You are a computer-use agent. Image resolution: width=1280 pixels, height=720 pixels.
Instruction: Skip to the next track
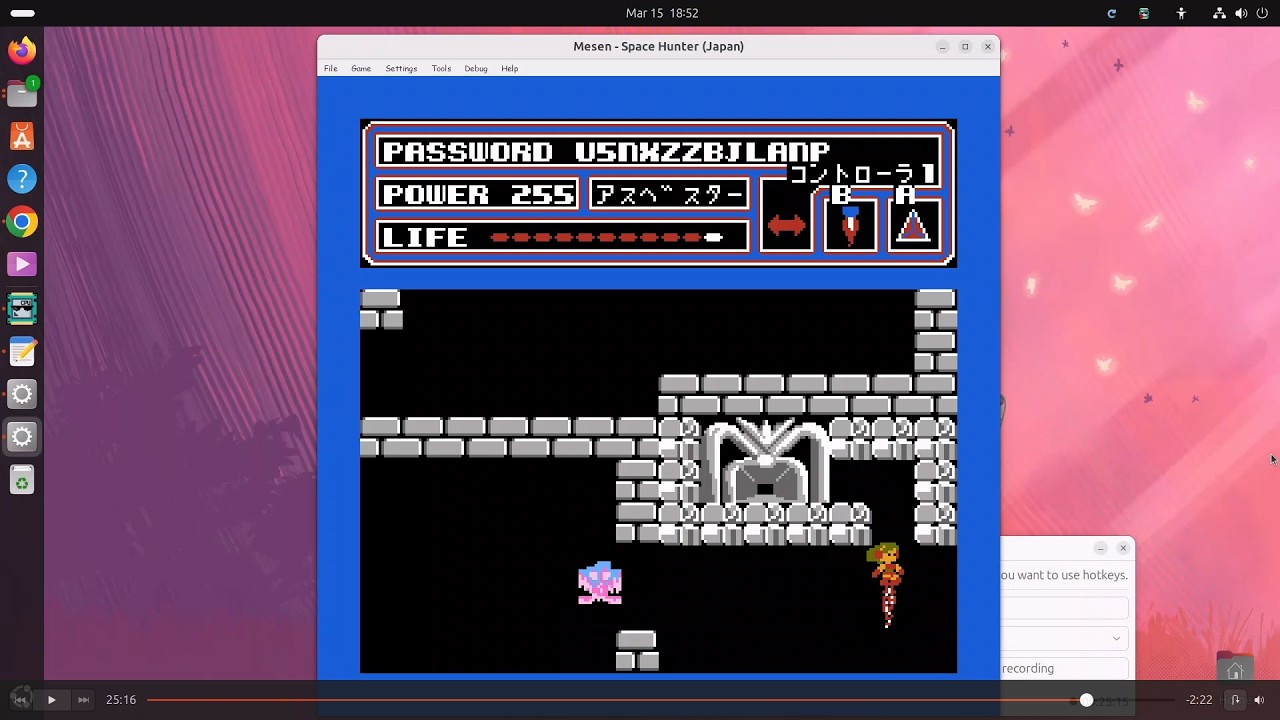(83, 700)
